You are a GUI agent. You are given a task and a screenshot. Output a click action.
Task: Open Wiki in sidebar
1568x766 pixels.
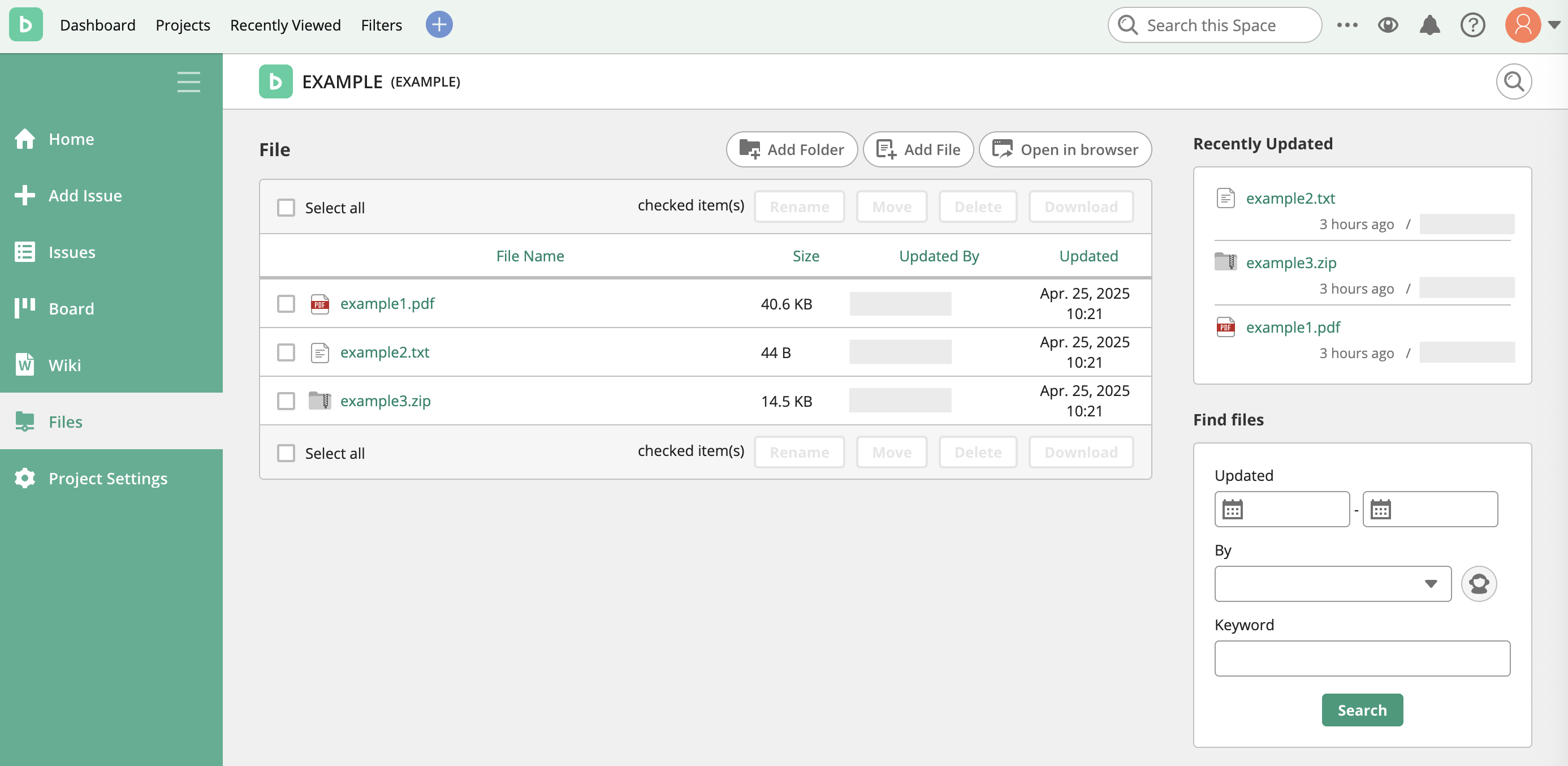[111, 365]
